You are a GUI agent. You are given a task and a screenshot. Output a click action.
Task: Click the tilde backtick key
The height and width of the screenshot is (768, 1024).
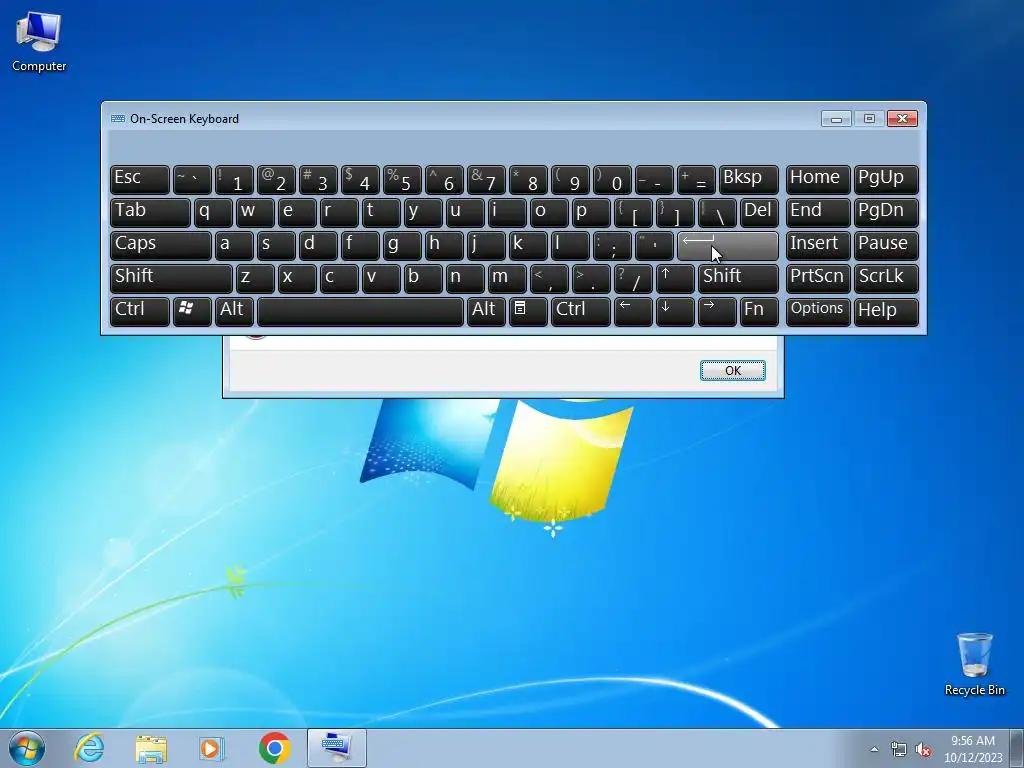click(192, 180)
